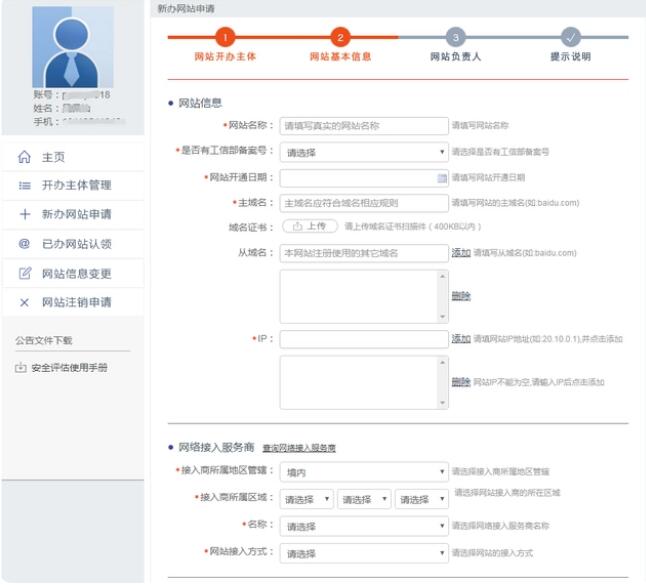Click the IP list box
646x585 pixels.
click(x=364, y=383)
